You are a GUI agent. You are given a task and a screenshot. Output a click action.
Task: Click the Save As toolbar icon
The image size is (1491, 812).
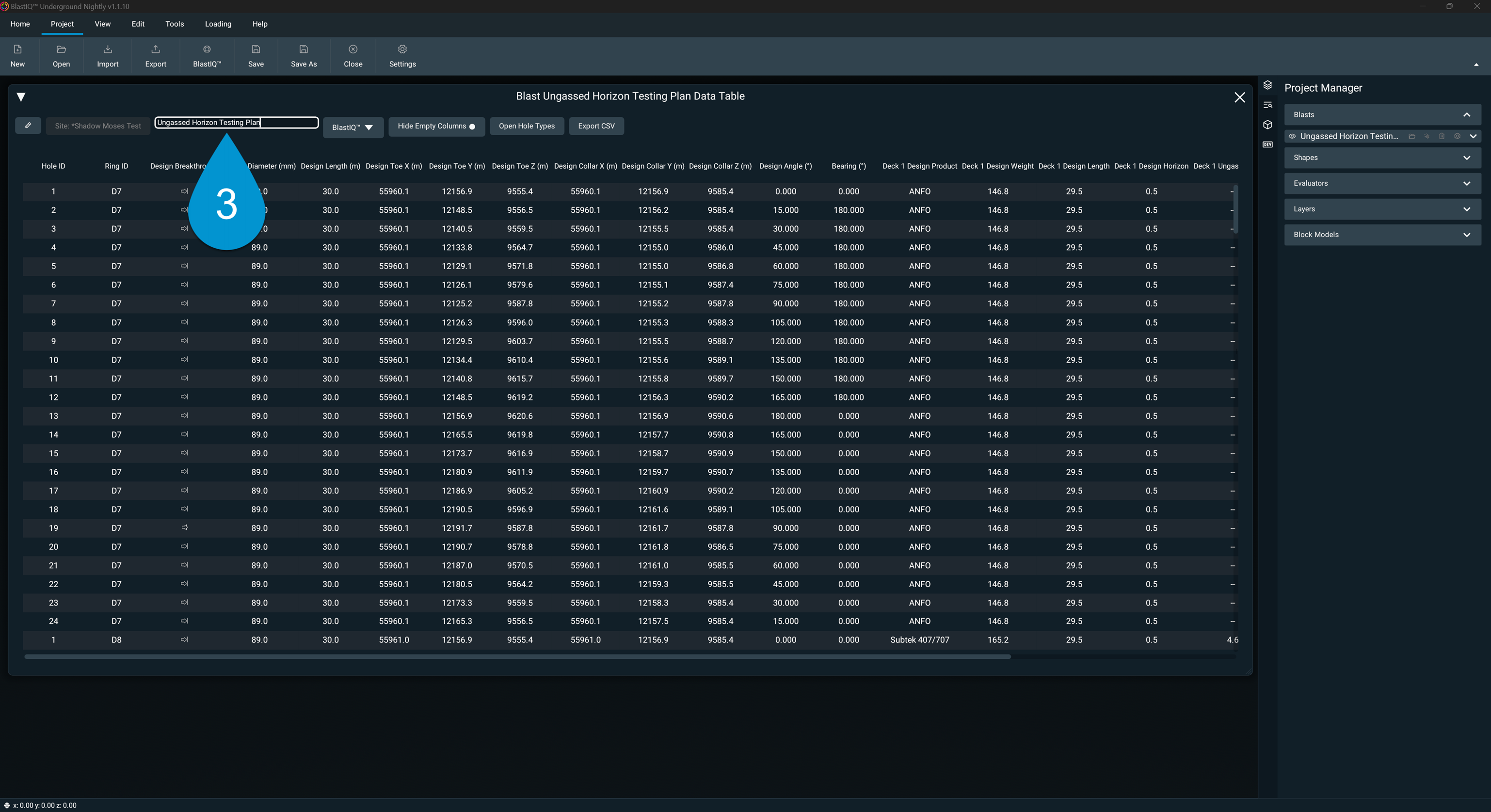pos(304,49)
